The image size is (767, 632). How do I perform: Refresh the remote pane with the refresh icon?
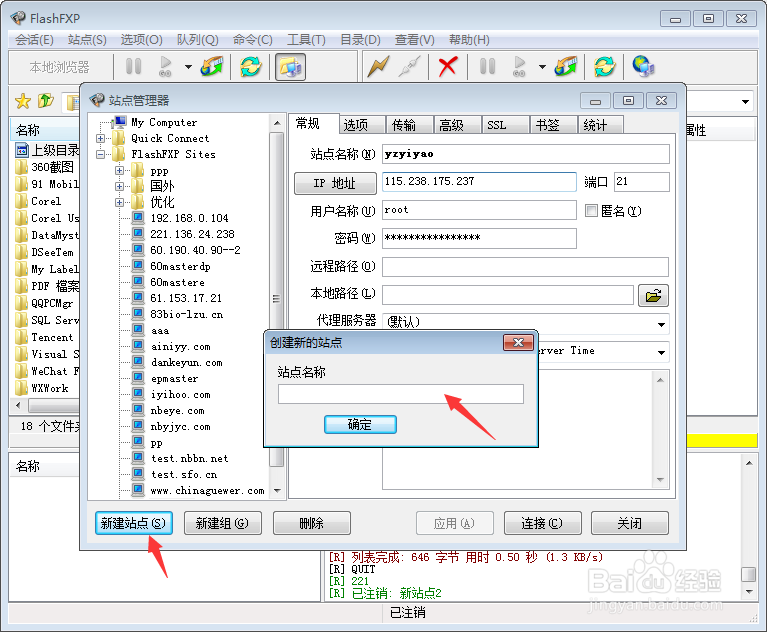(x=605, y=66)
